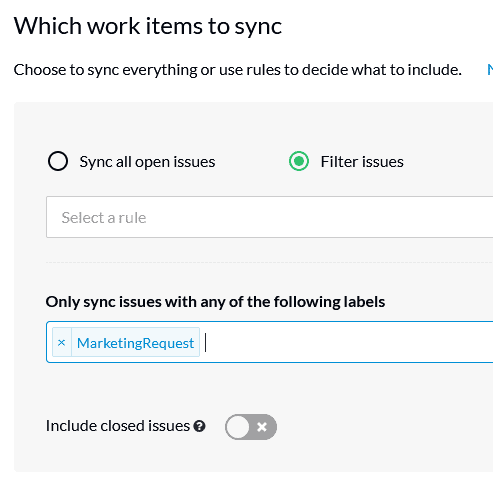This screenshot has width=493, height=496.
Task: Focus the labels input after the MarketingRequest tag
Action: click(x=347, y=342)
